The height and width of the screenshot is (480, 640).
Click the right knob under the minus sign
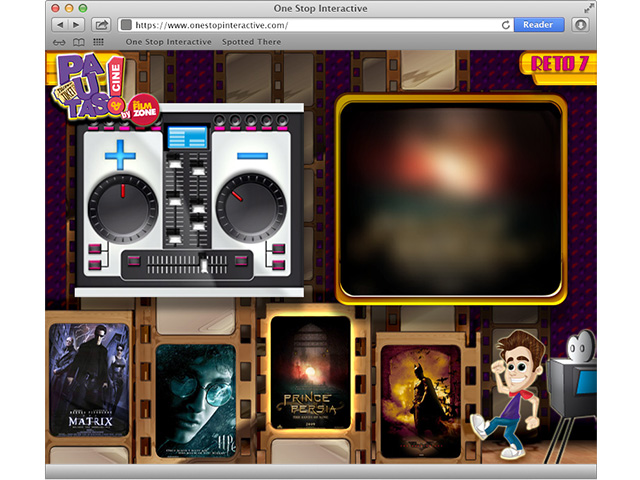251,208
